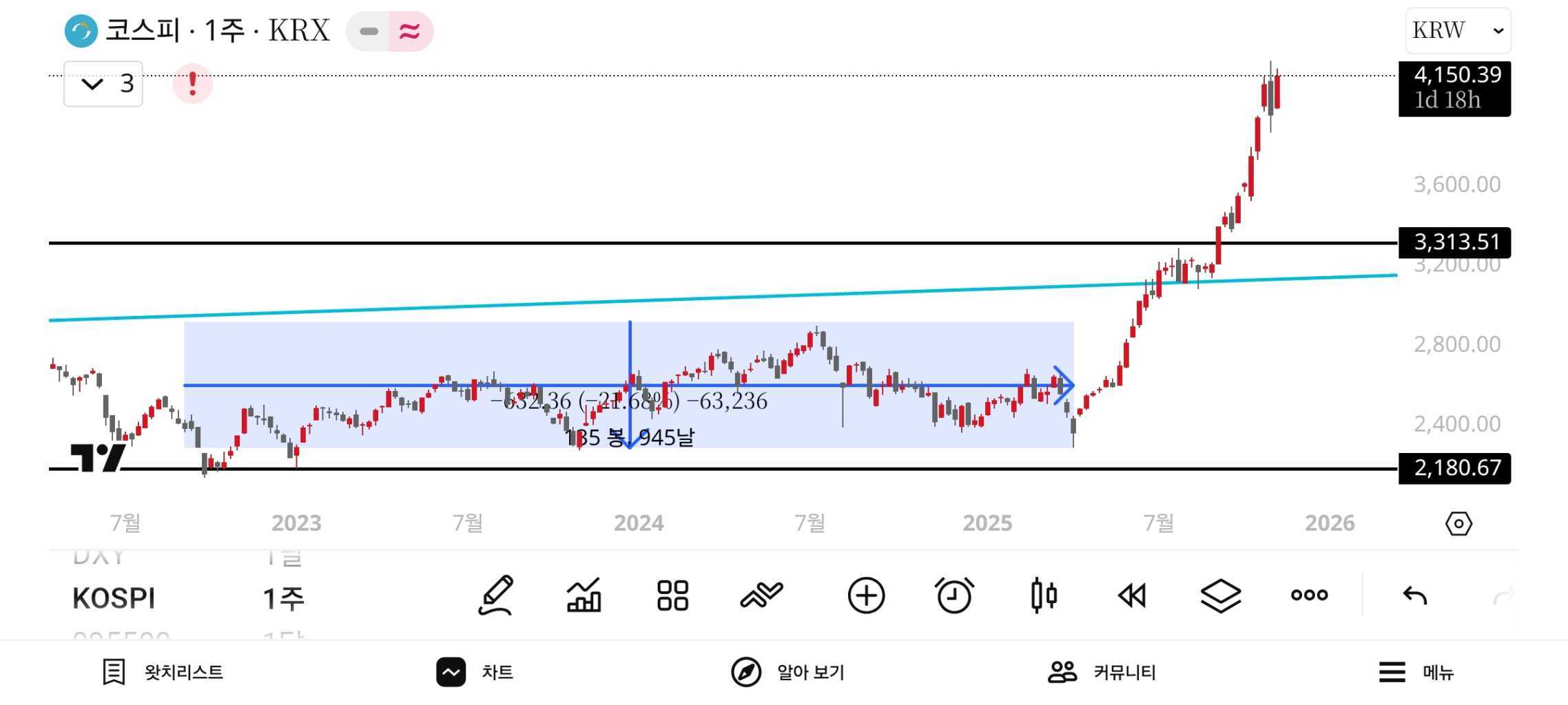Viewport: 1568px width, 705px height.
Task: Change chart type with the candlestick icon
Action: (x=1044, y=596)
